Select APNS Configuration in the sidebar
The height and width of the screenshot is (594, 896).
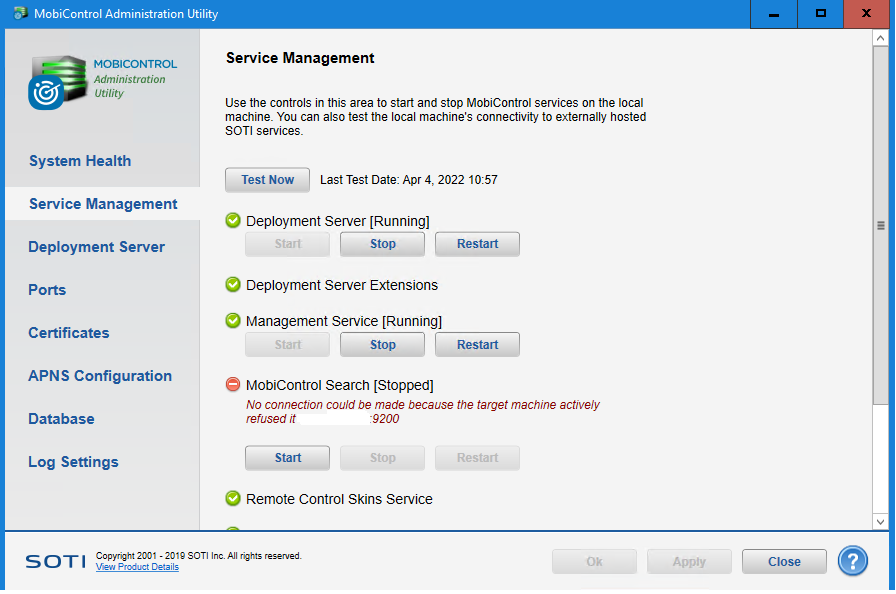click(100, 376)
